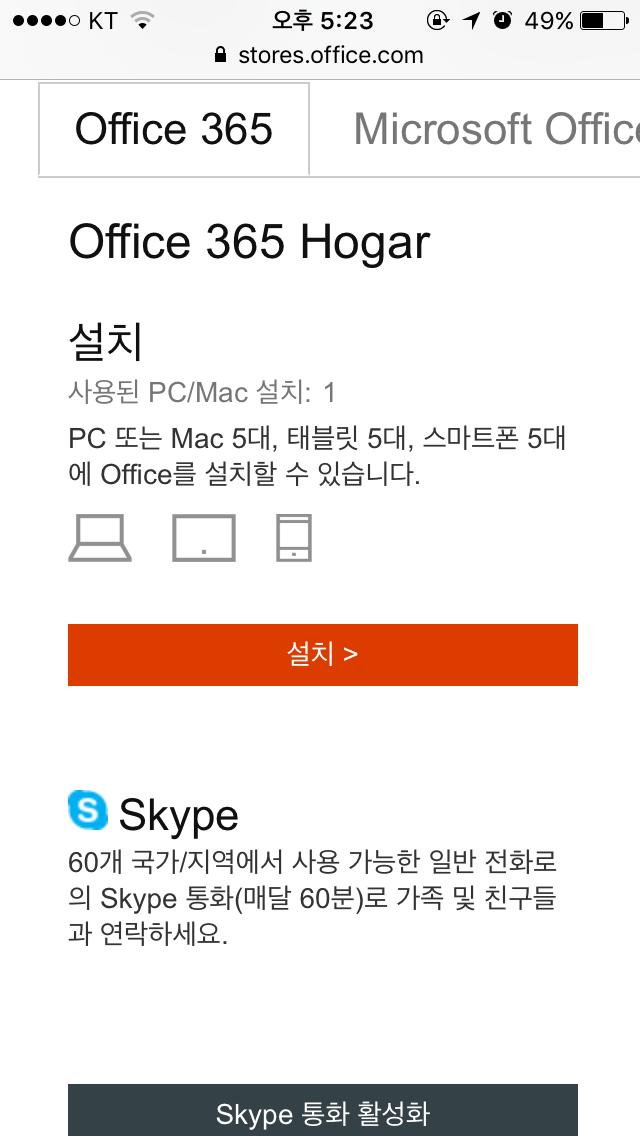Click the laptop device icon
The width and height of the screenshot is (640, 1136).
(x=99, y=538)
